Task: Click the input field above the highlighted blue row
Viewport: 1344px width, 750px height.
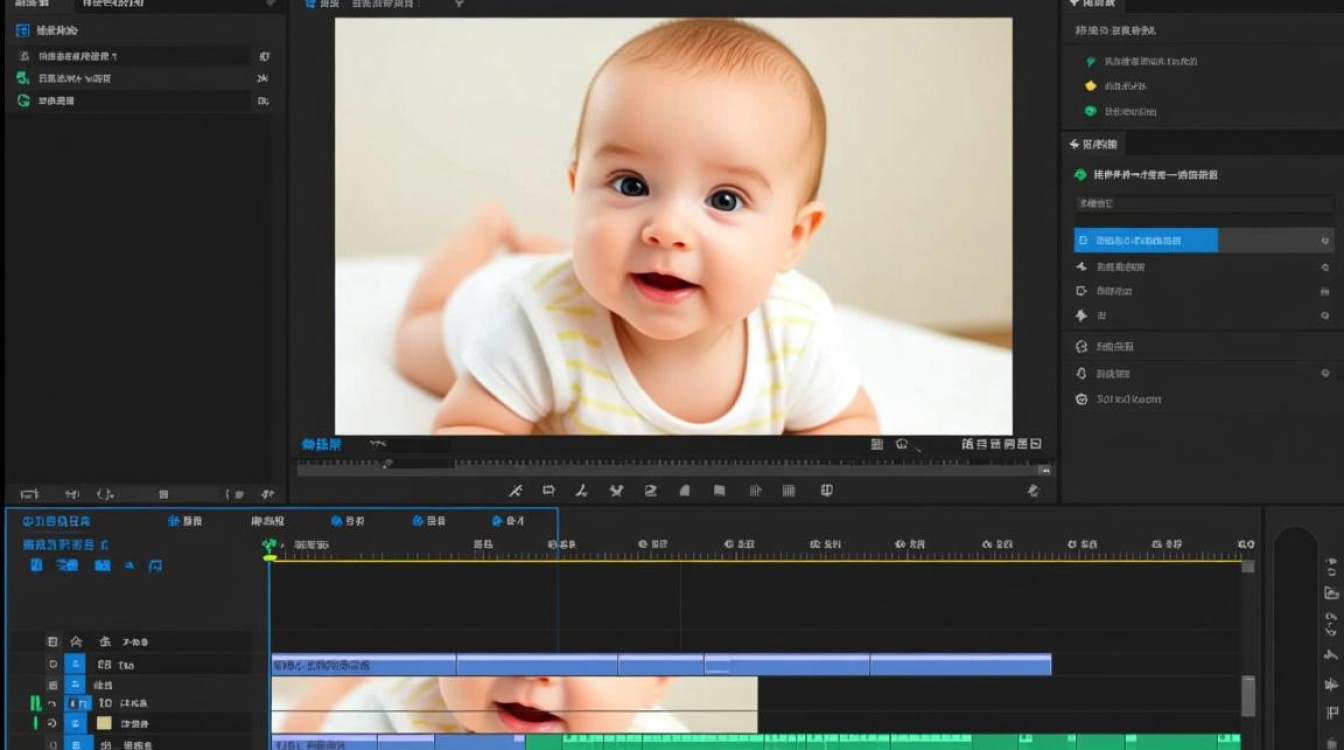Action: pos(1204,204)
